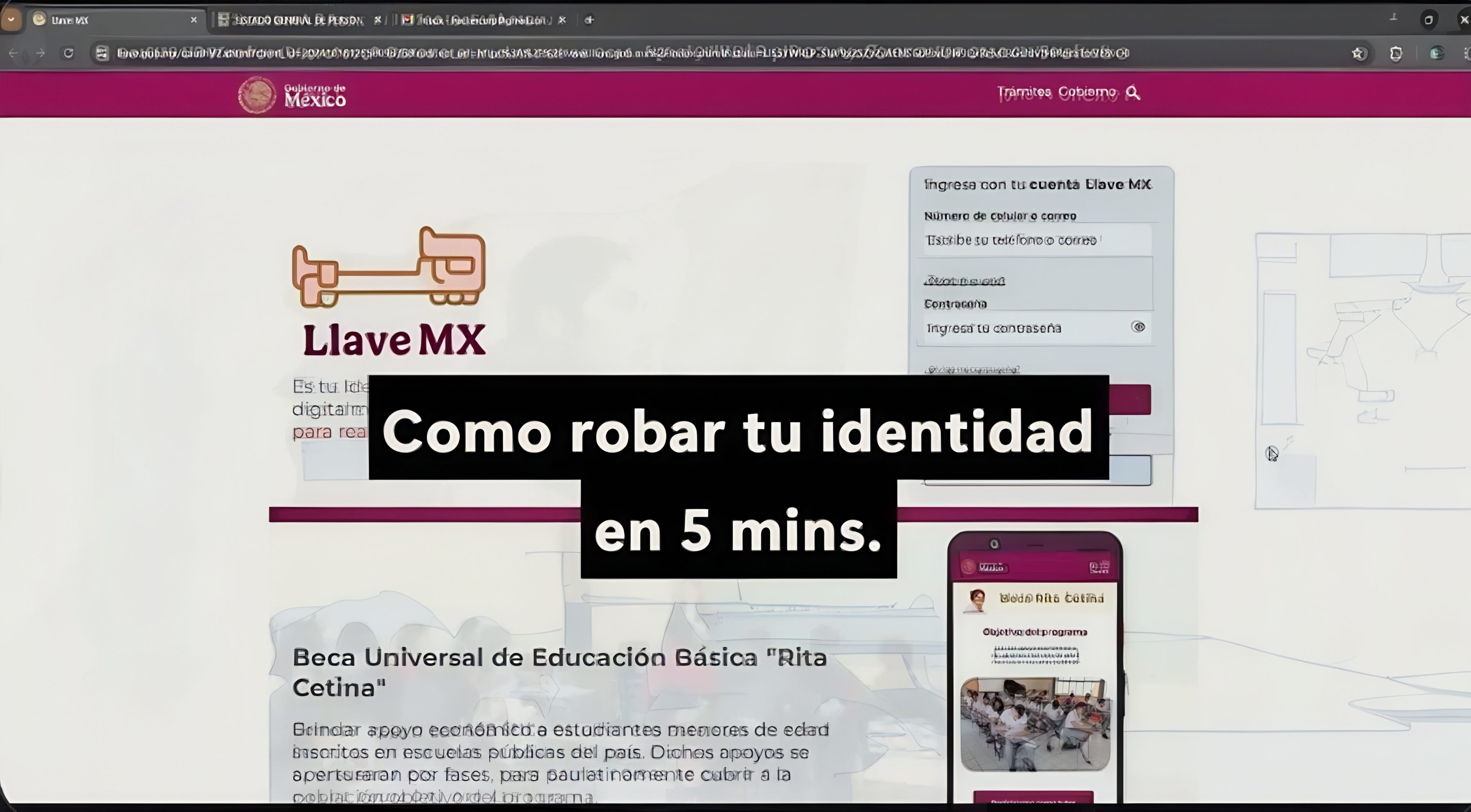
Task: Close the Llave MX tab
Action: (194, 20)
